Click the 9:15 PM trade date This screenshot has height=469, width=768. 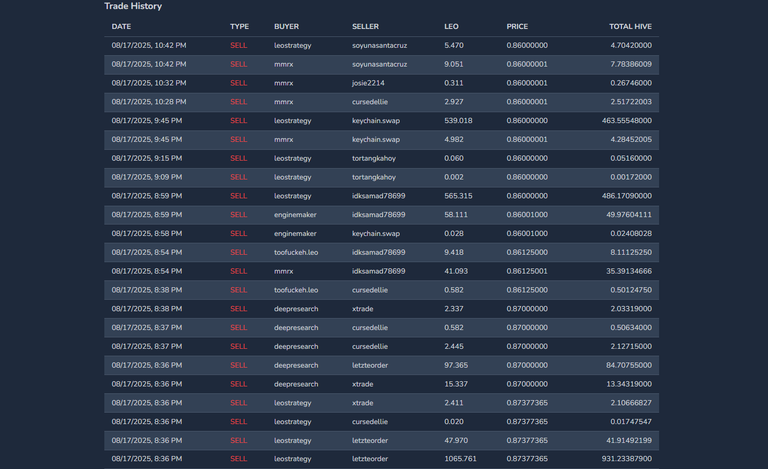(x=147, y=158)
